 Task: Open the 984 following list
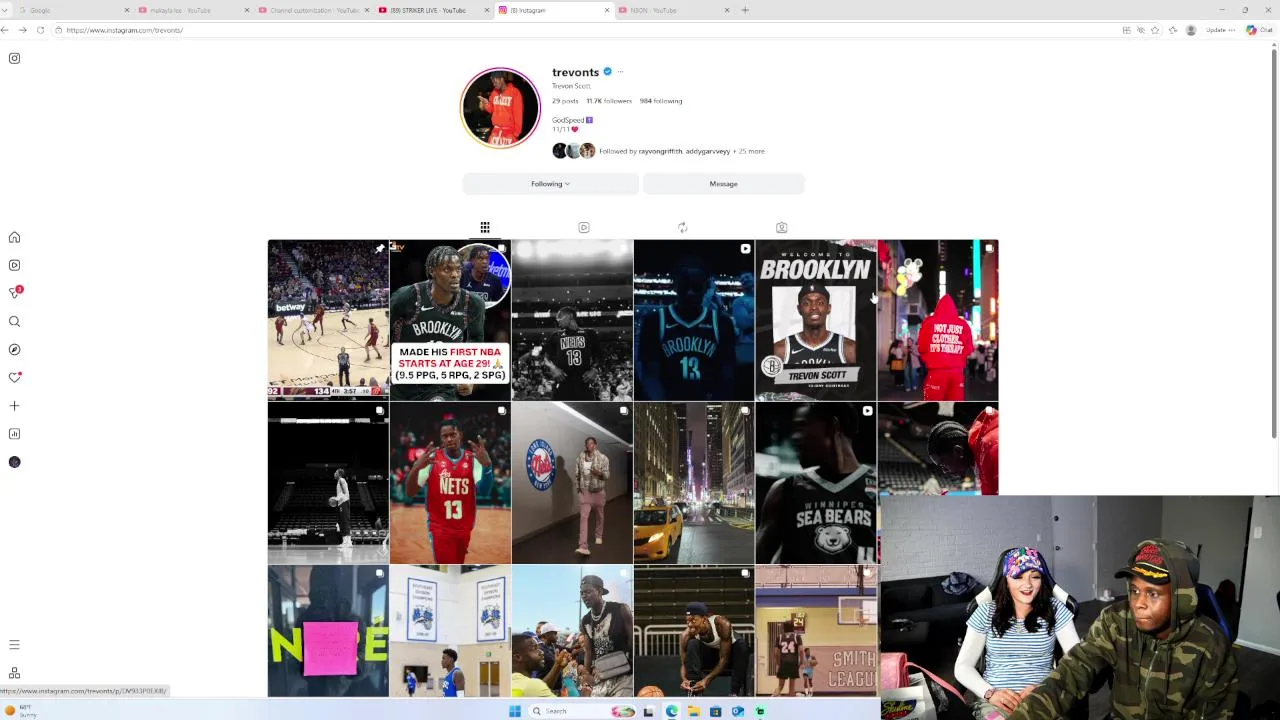[661, 101]
